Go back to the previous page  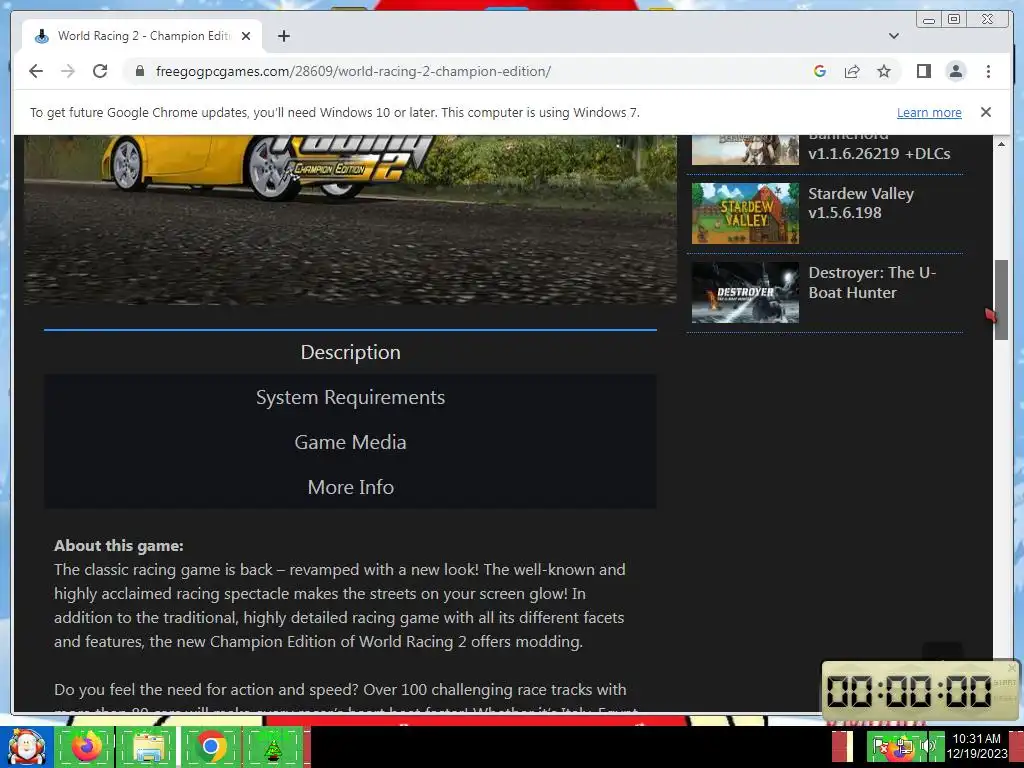36,71
